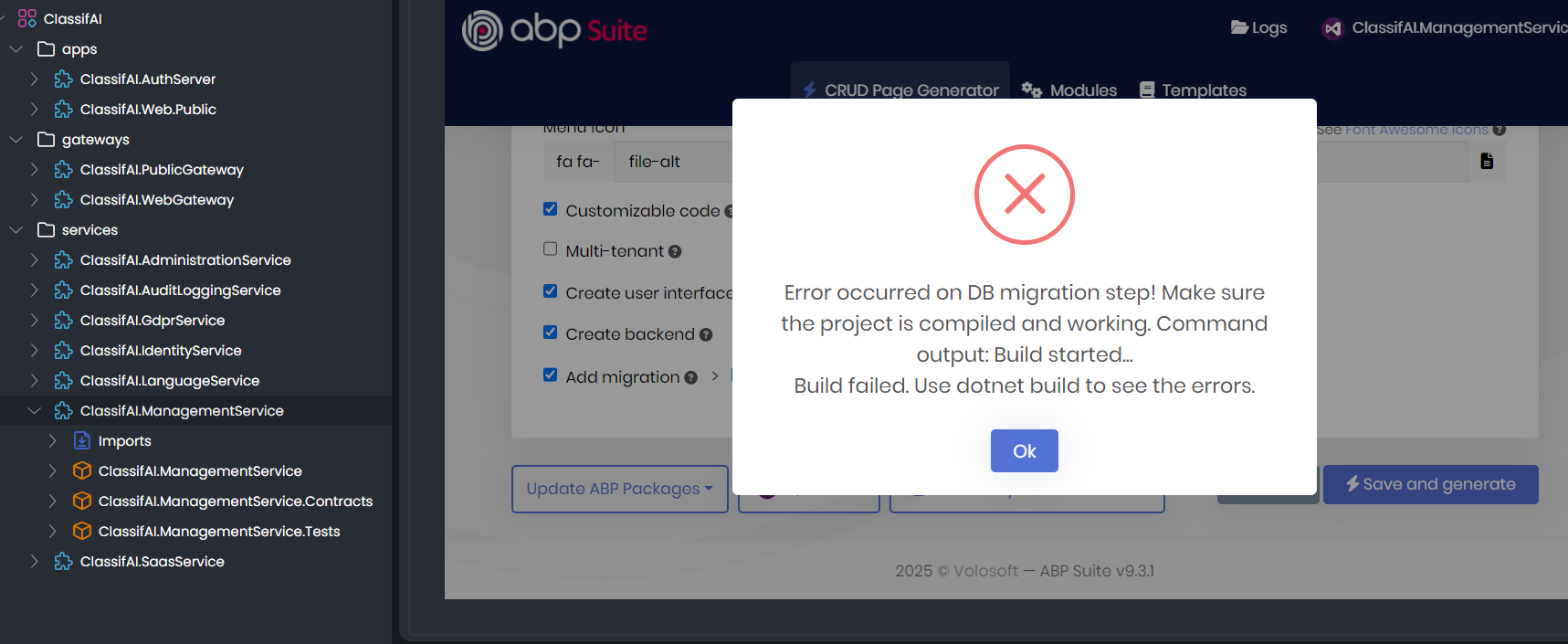Open the Logs link in header
The height and width of the screenshot is (644, 1568).
click(1258, 27)
